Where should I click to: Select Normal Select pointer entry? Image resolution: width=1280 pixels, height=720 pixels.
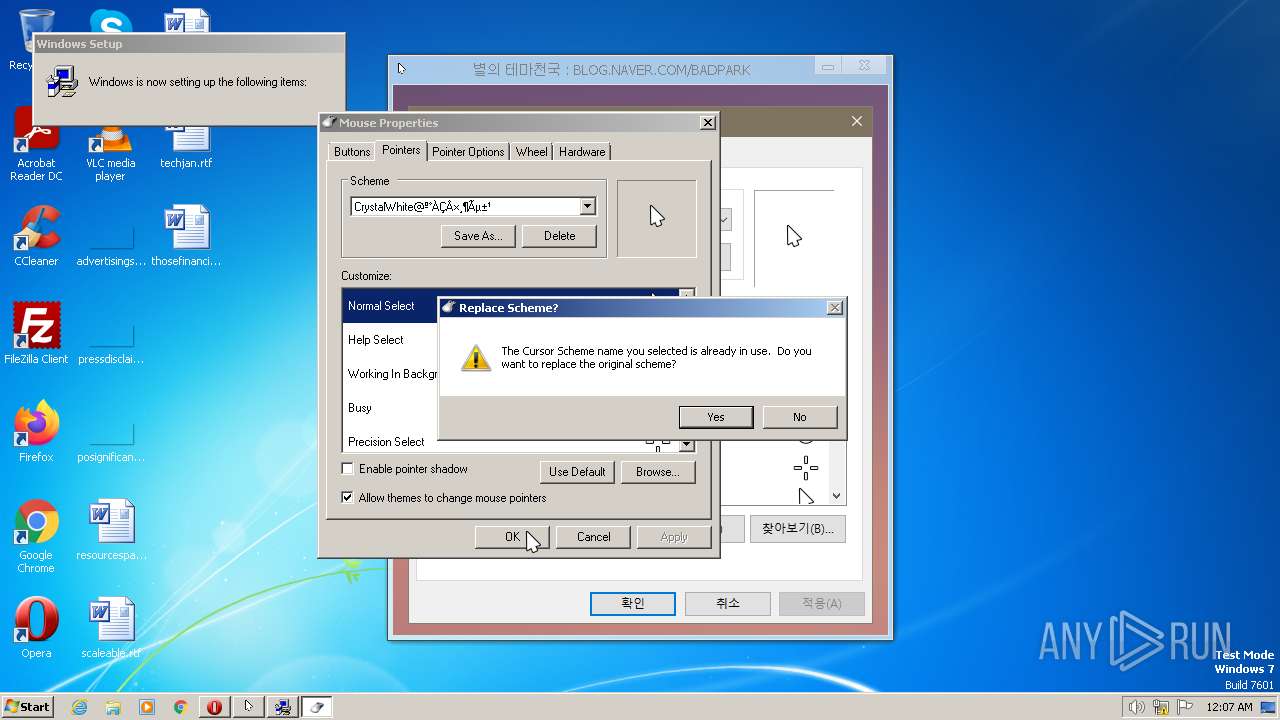pos(390,306)
